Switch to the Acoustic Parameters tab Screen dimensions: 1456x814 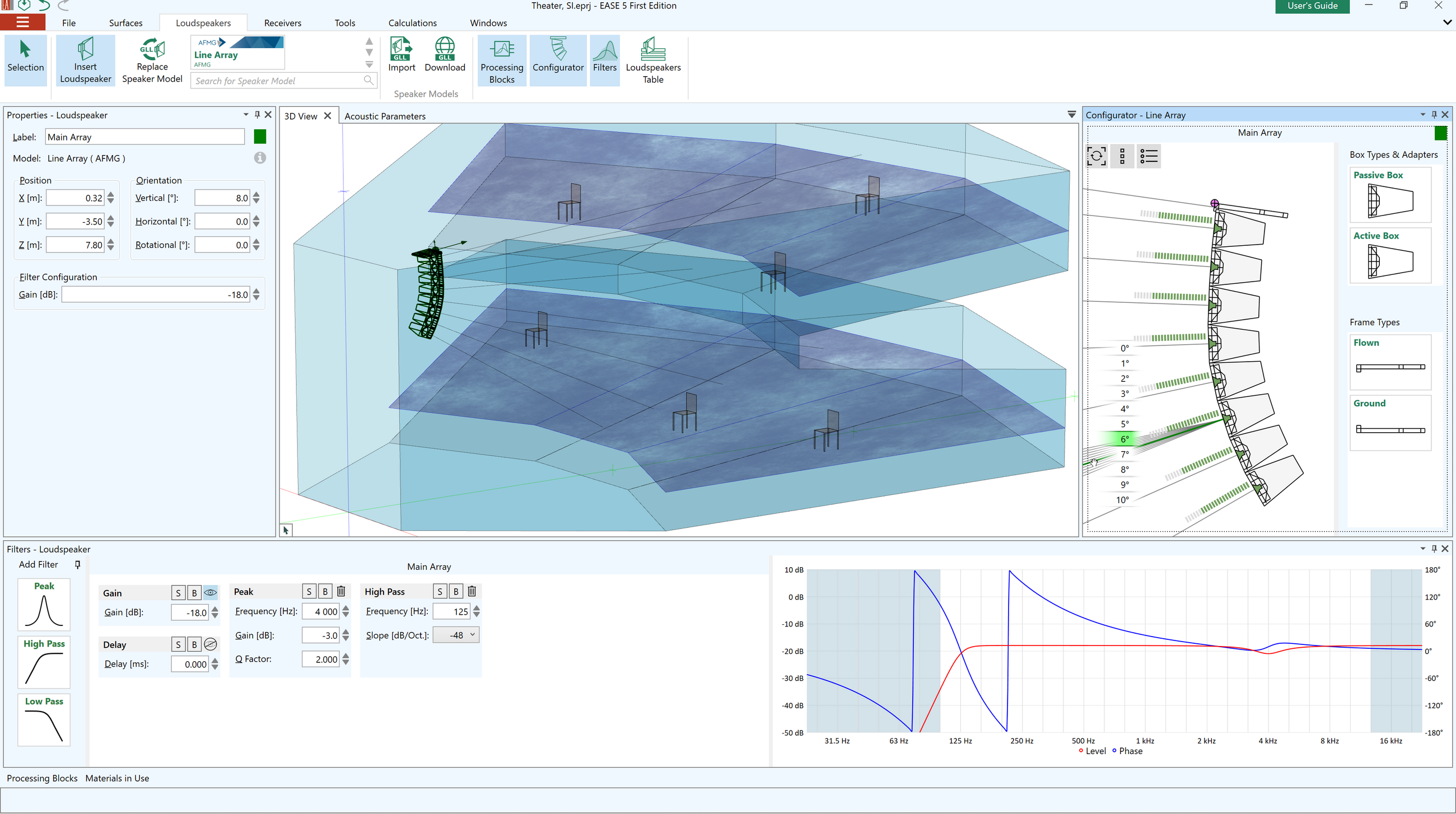pyautogui.click(x=385, y=116)
